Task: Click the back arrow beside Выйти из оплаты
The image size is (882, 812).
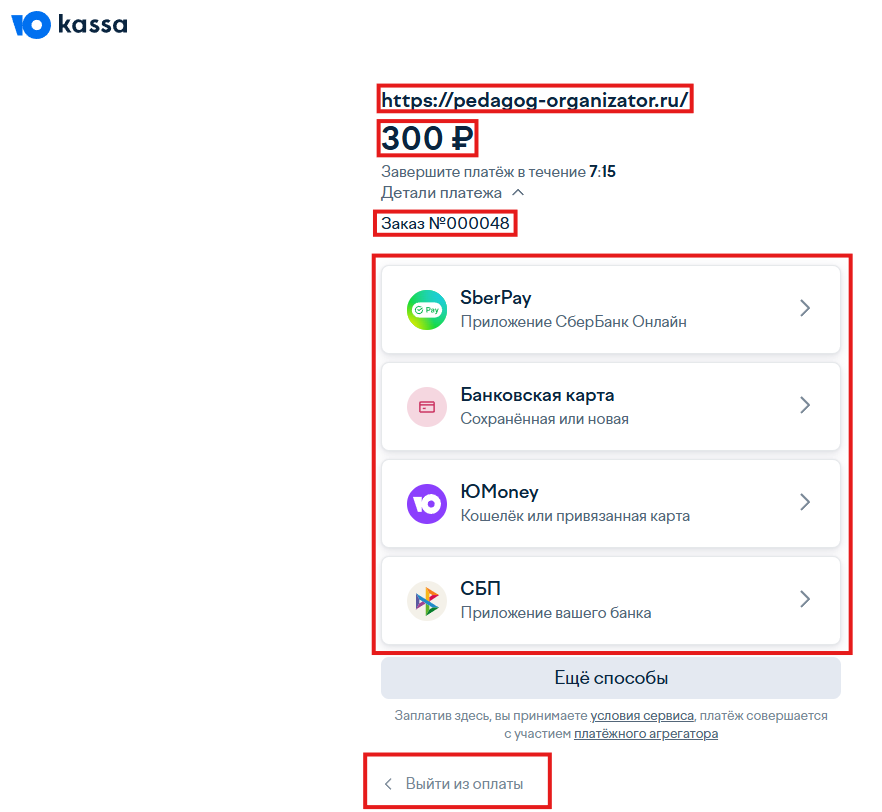Action: [x=388, y=784]
